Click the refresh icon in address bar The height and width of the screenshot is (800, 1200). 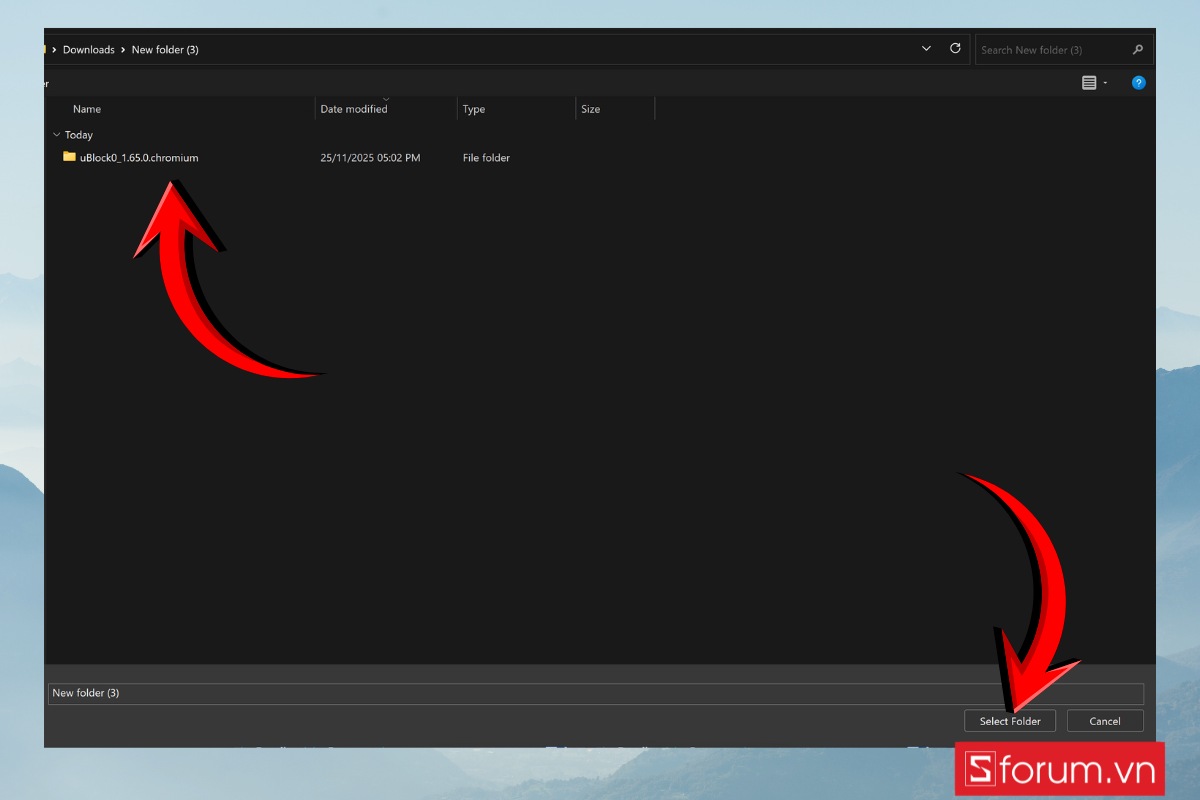click(x=955, y=48)
